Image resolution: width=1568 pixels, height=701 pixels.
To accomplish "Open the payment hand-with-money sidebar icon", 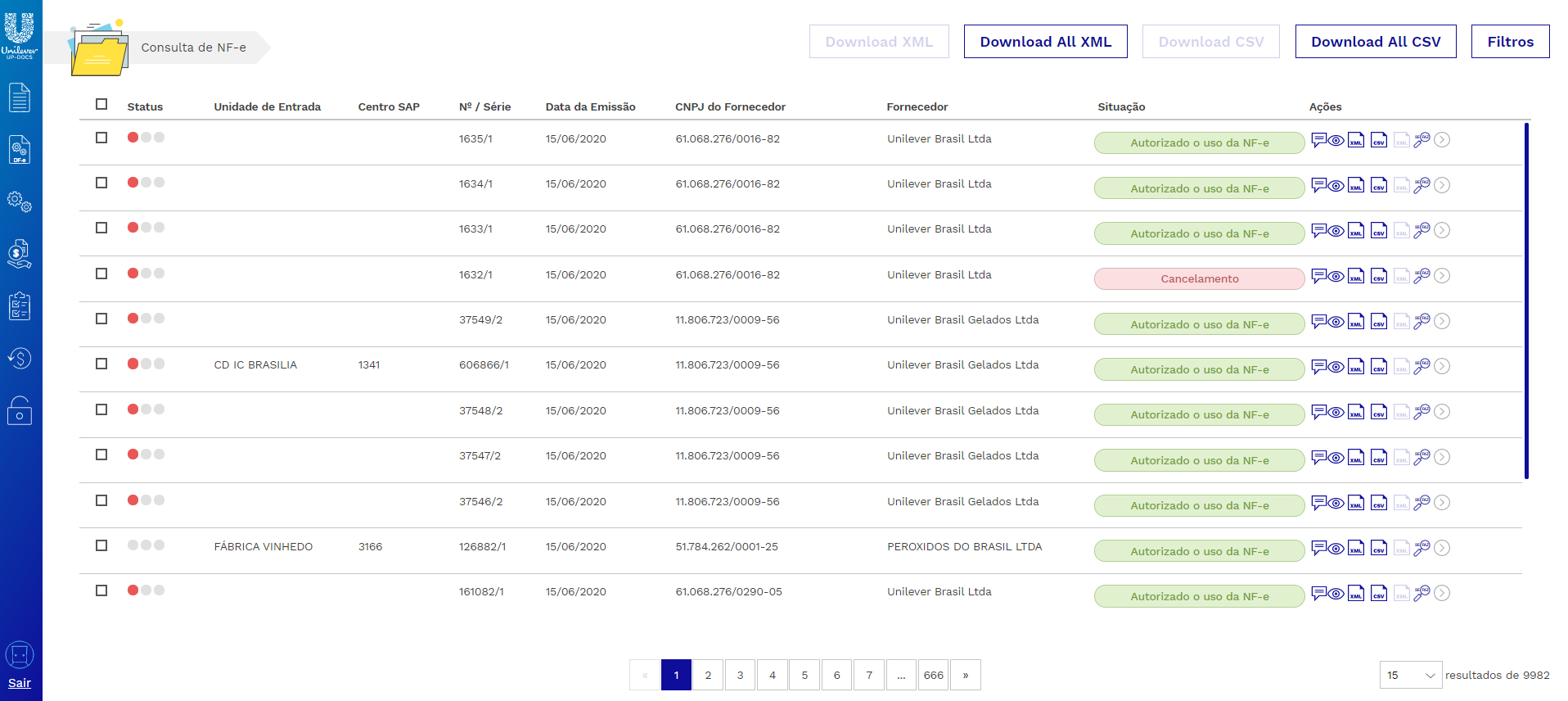I will [x=20, y=254].
